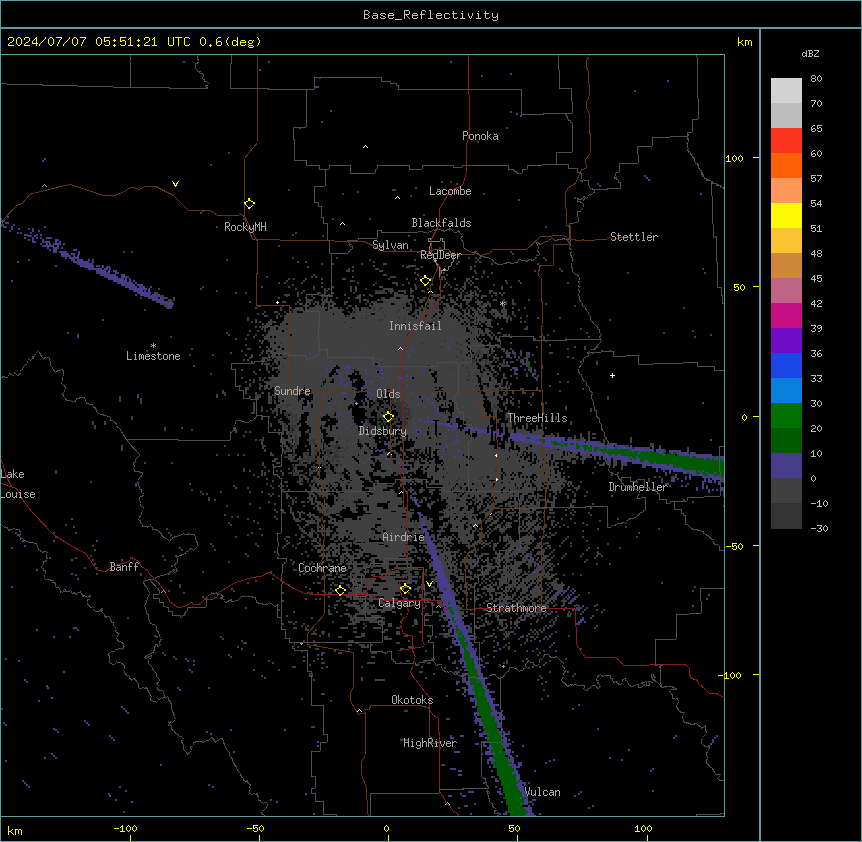Click the Stettler city label

point(634,237)
